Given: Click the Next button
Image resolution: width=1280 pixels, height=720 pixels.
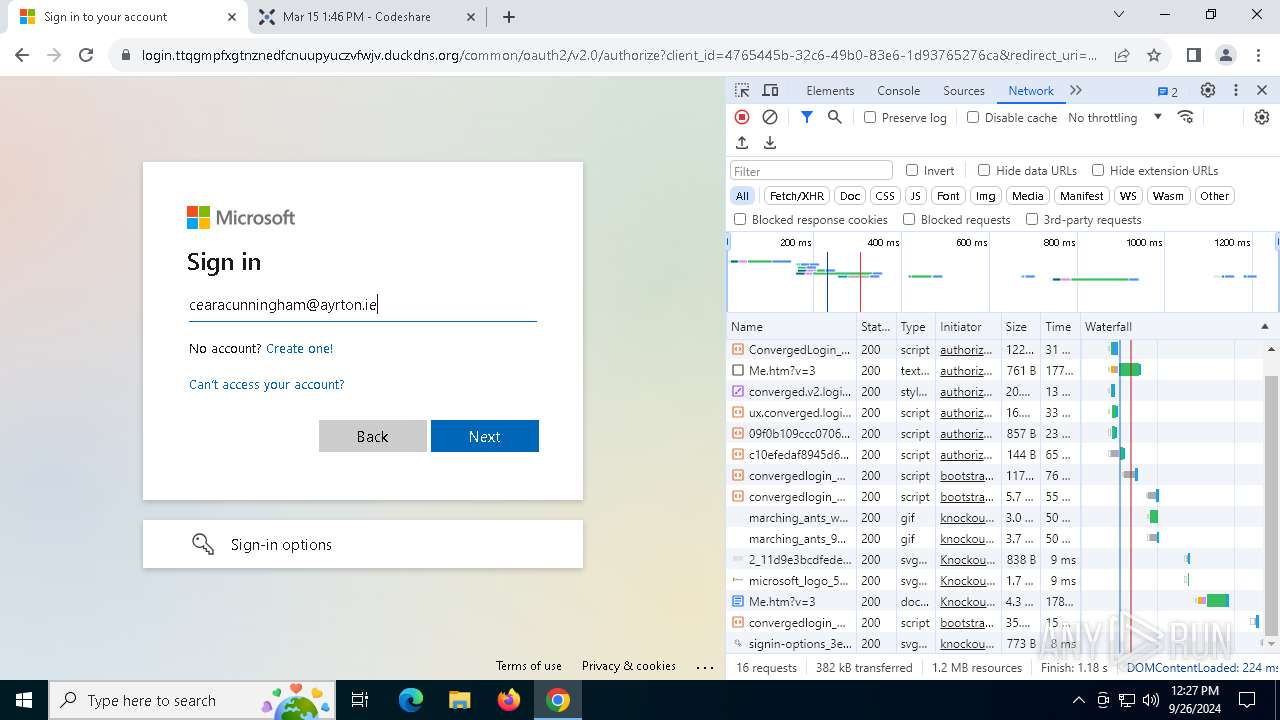Looking at the screenshot, I should 485,436.
